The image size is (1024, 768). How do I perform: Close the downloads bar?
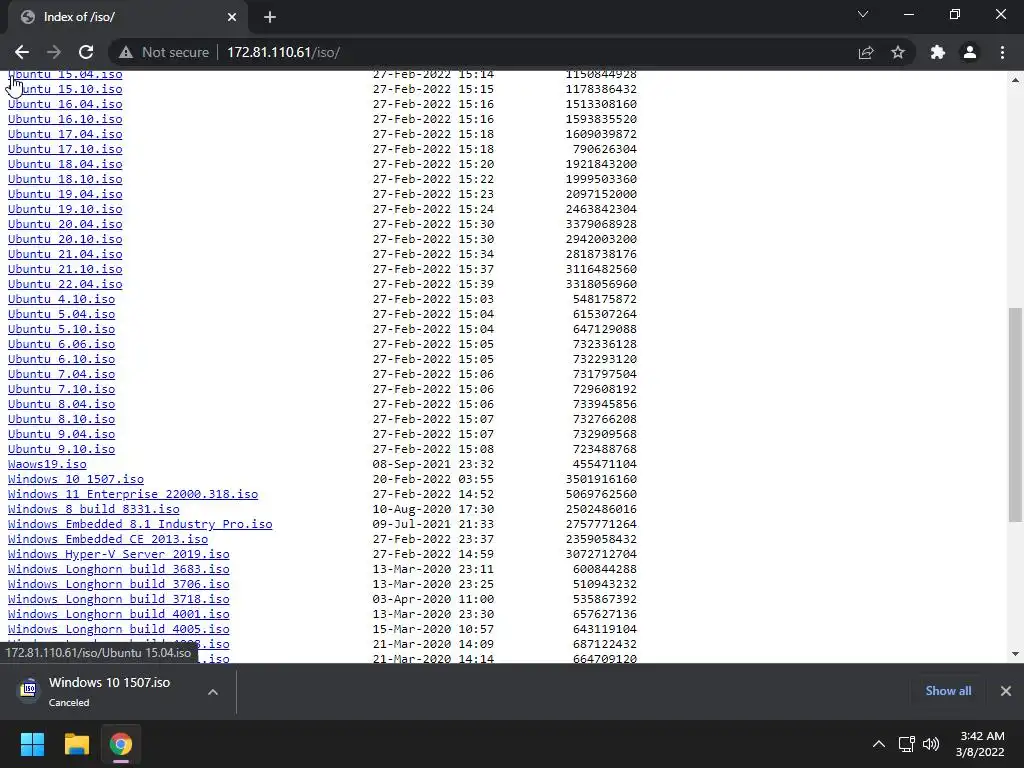pyautogui.click(x=1006, y=691)
